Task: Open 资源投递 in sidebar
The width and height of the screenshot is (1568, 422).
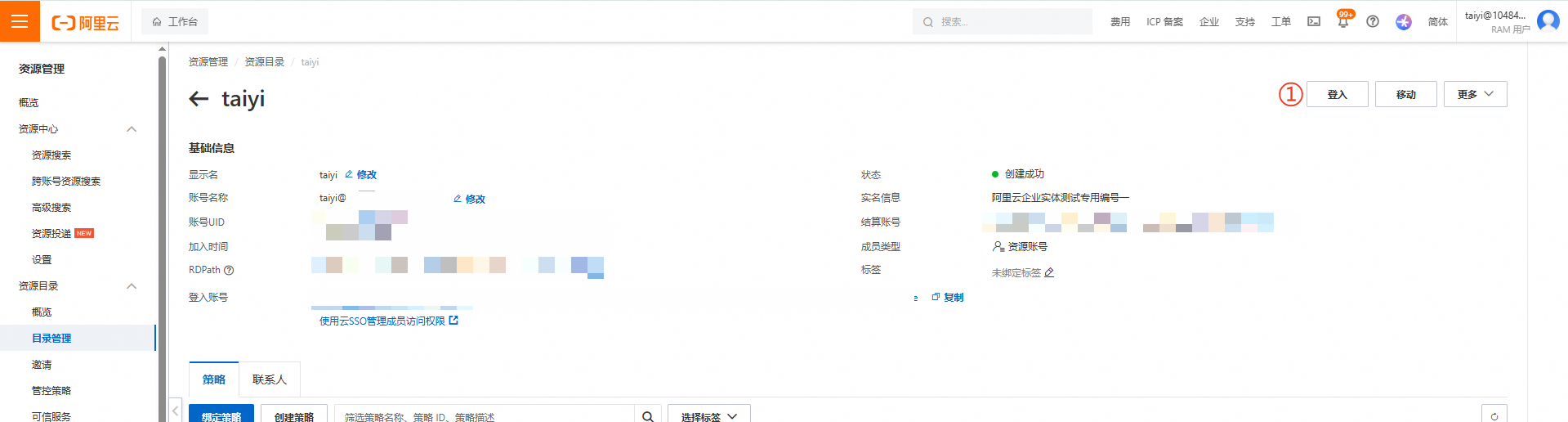Action: click(x=51, y=233)
